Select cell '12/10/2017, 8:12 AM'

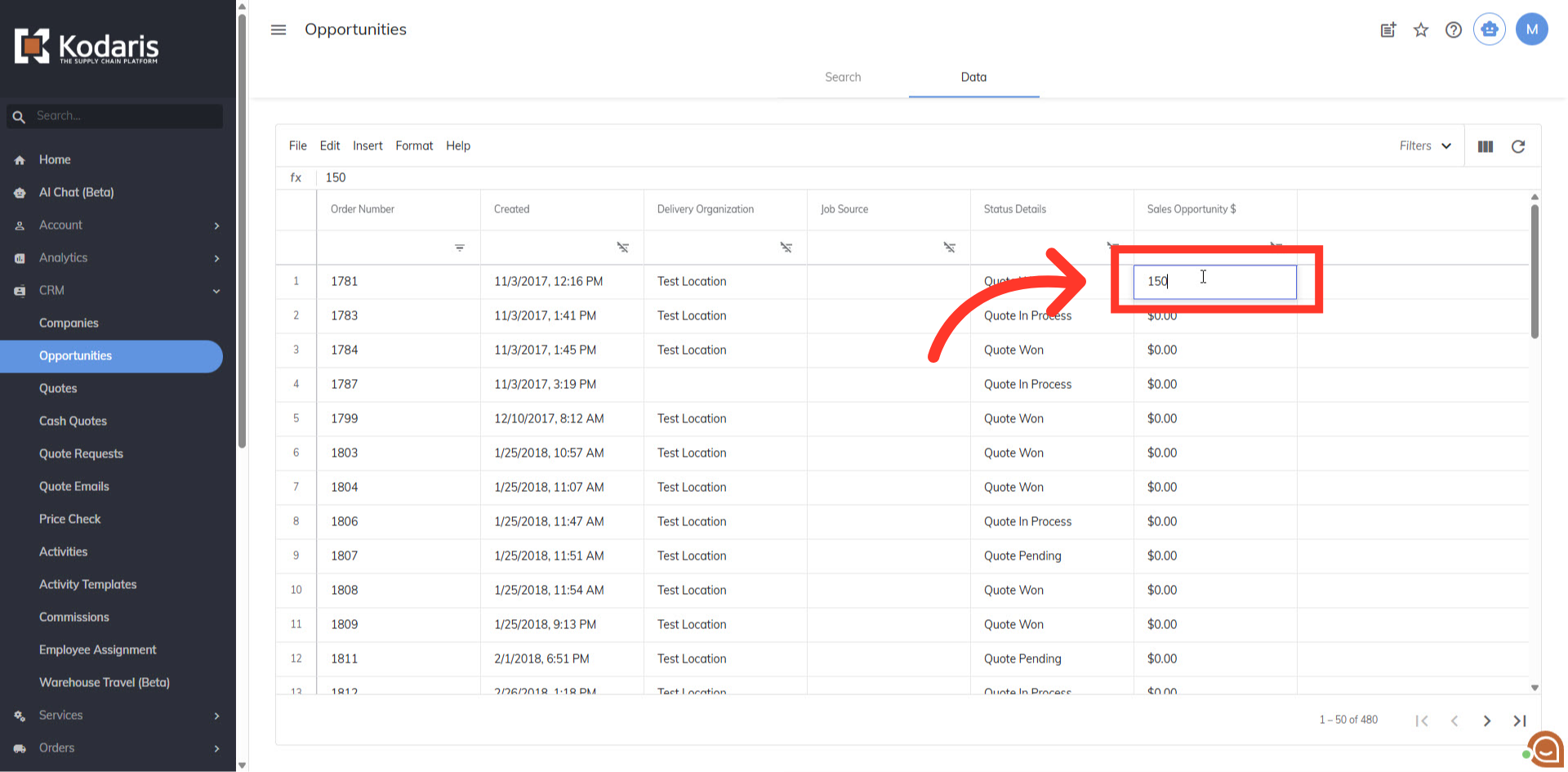click(x=562, y=418)
